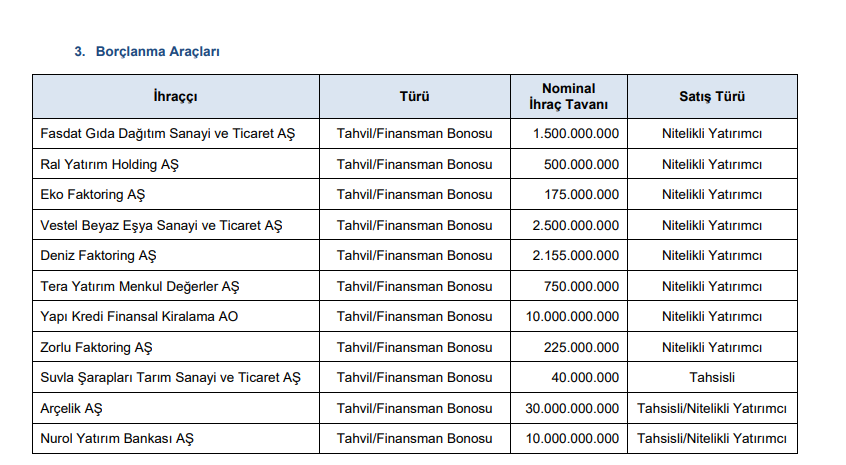Click the İhraççı column header

click(x=176, y=97)
